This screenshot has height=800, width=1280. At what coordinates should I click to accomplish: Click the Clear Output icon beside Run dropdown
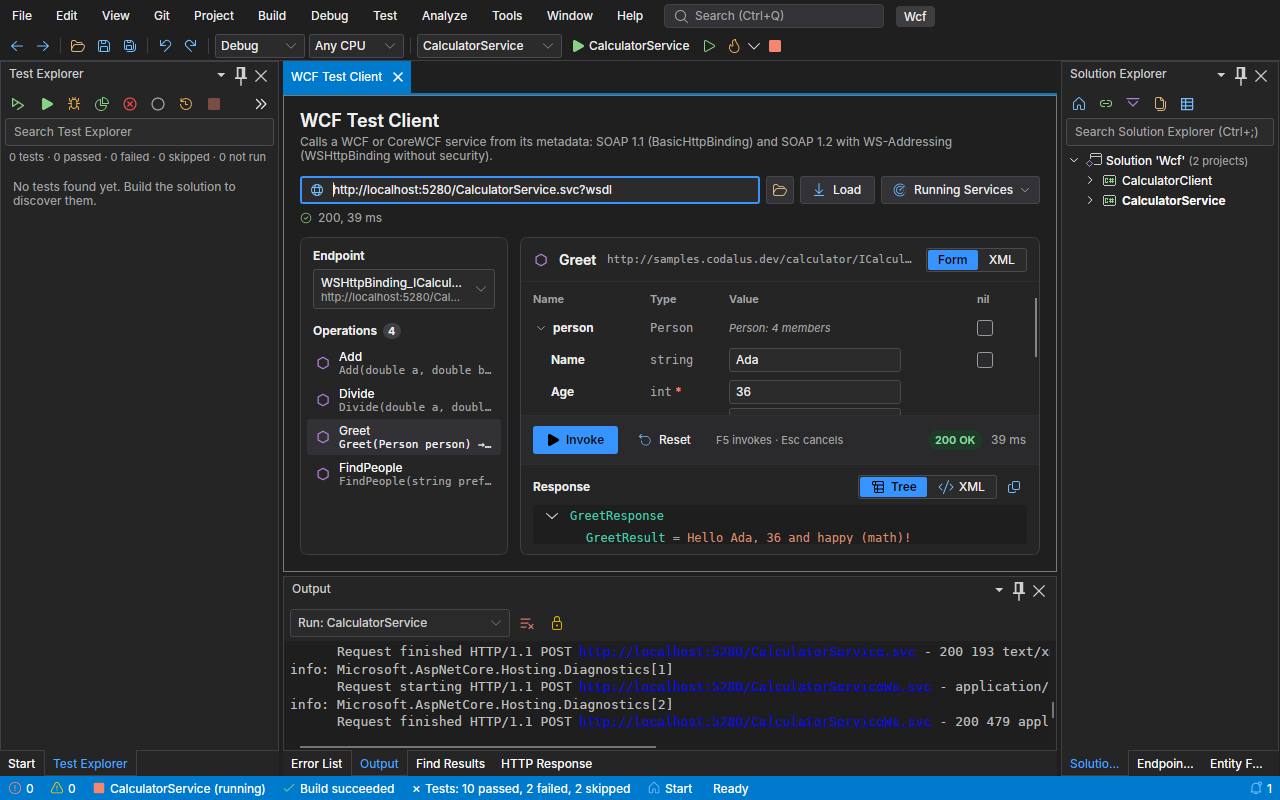[x=527, y=623]
